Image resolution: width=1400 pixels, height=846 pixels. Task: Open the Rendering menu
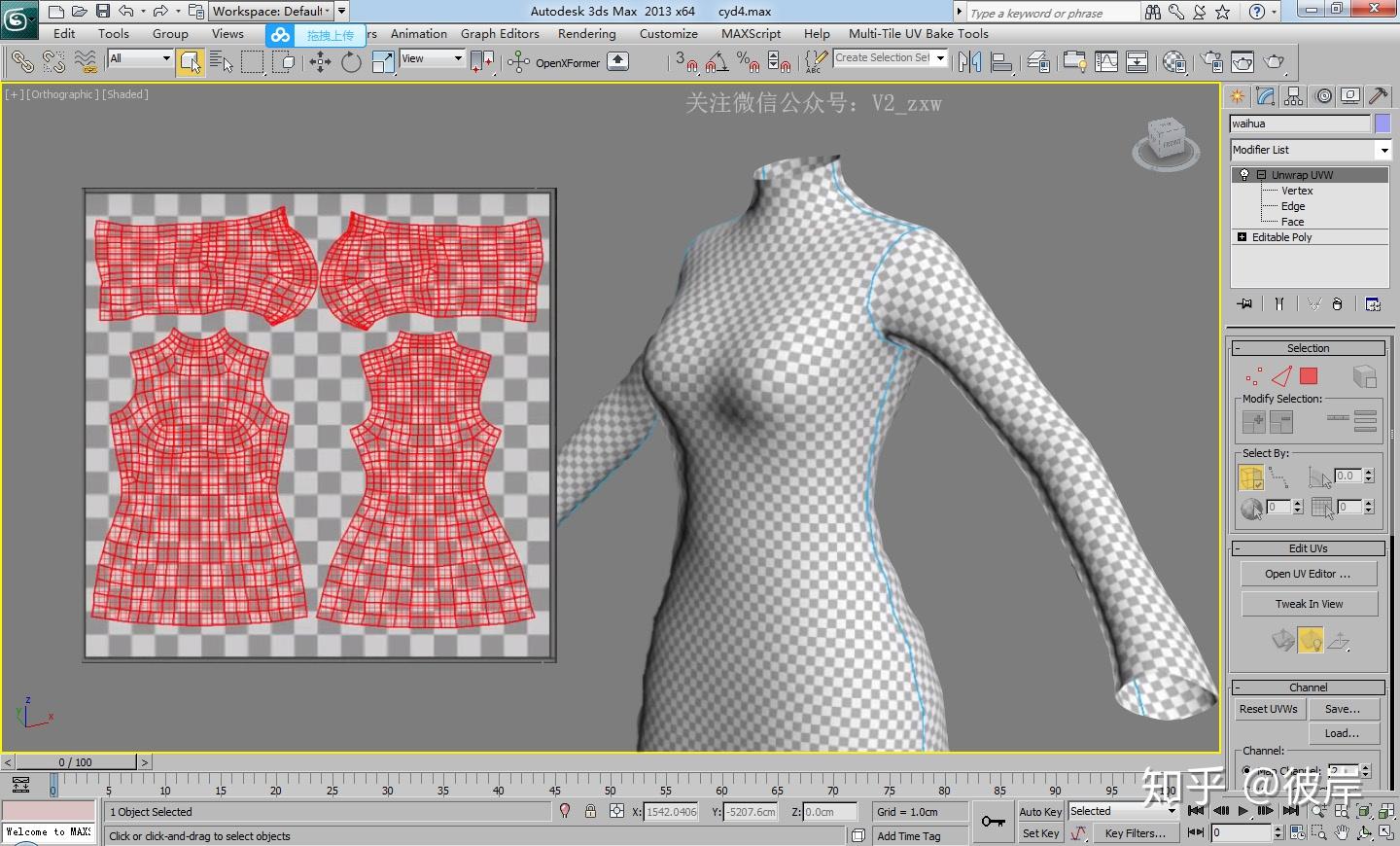(x=586, y=33)
